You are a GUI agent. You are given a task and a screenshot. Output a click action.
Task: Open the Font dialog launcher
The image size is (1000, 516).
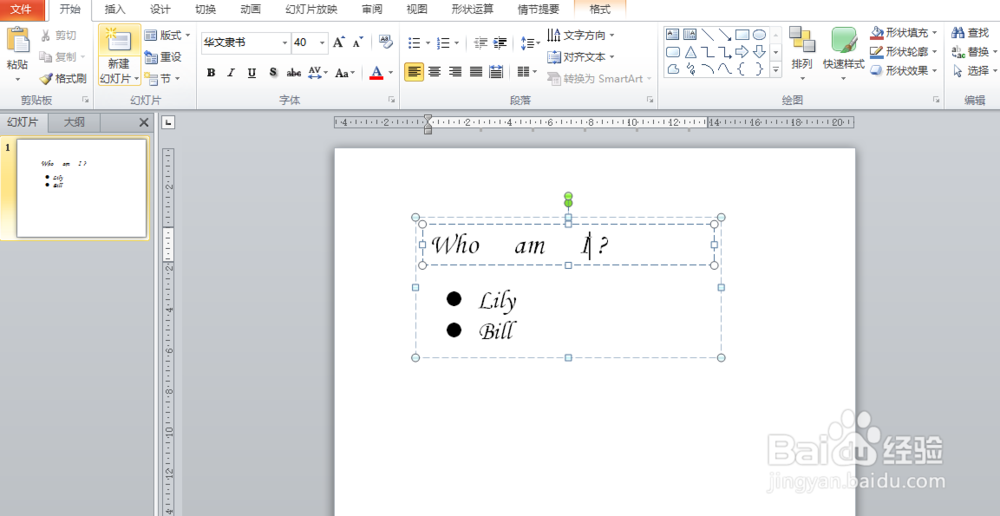pyautogui.click(x=392, y=100)
